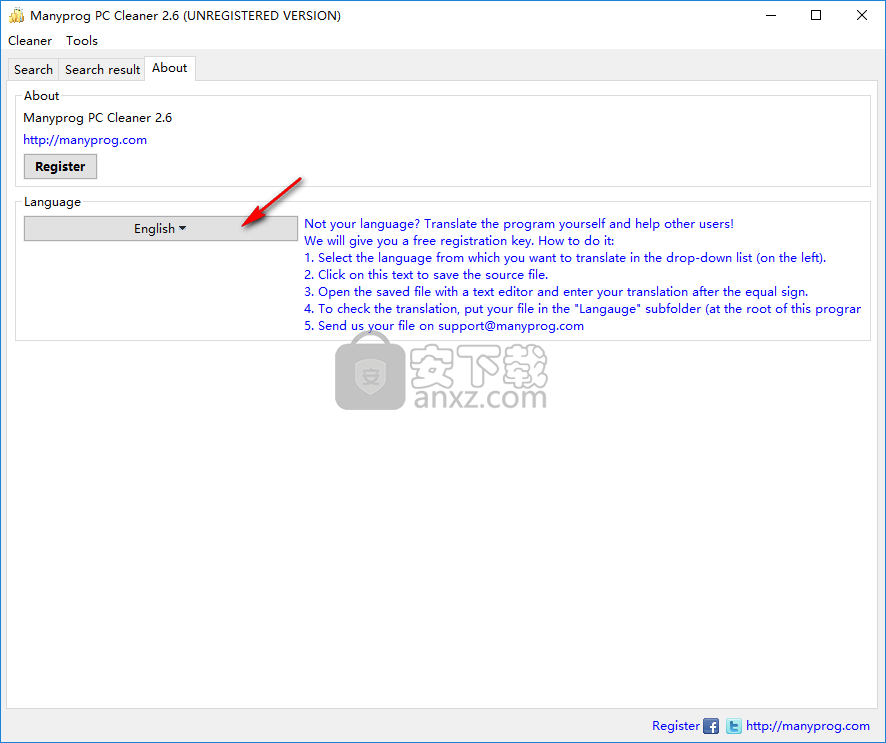
Task: Click the "To check the translation" line
Action: 583,309
